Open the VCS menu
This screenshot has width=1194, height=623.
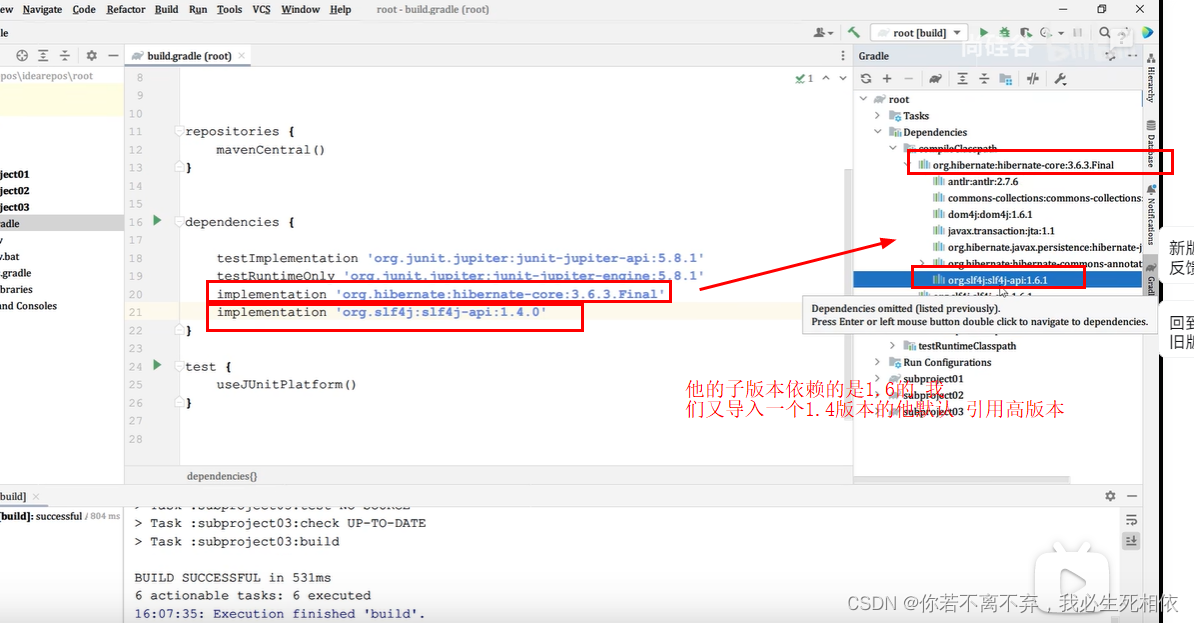point(261,9)
